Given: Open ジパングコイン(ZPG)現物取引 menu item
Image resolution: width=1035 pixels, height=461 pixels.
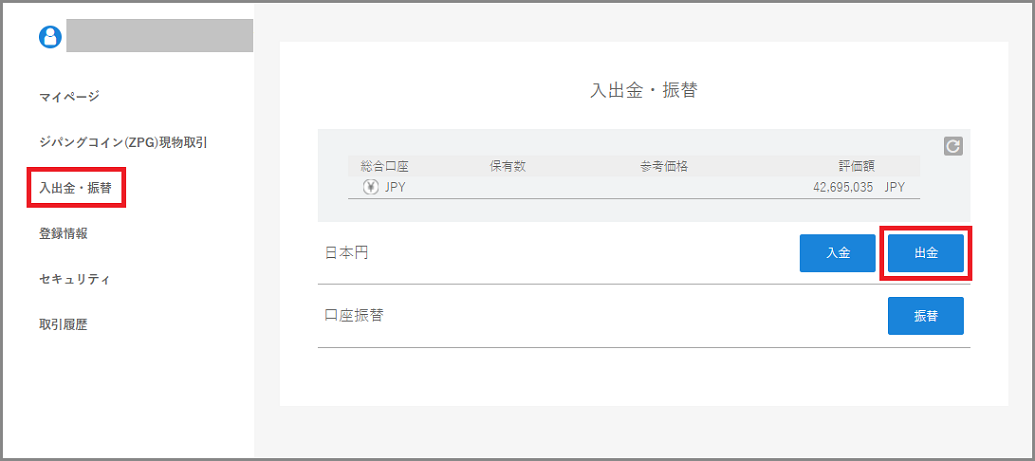Looking at the screenshot, I should (123, 142).
